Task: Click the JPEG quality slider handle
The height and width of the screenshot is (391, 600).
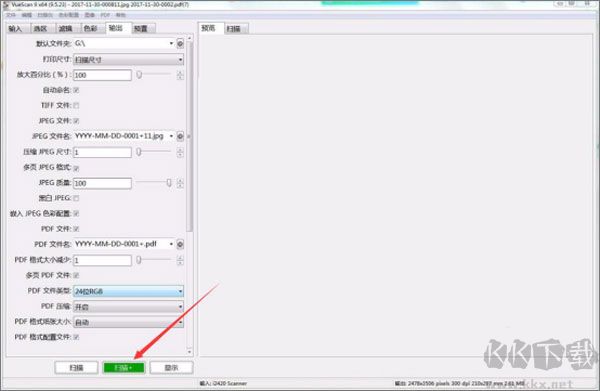Action: [169, 183]
